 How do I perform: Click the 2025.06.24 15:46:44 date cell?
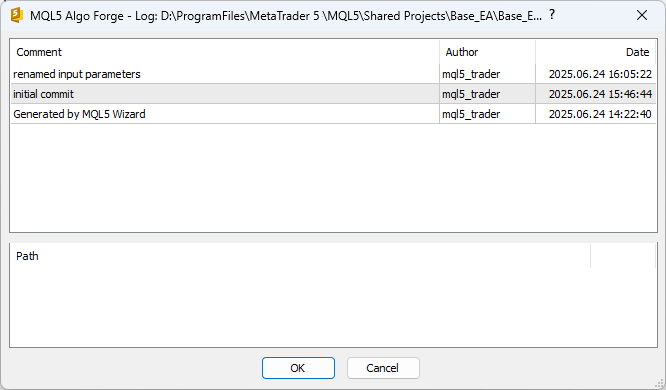tap(600, 94)
